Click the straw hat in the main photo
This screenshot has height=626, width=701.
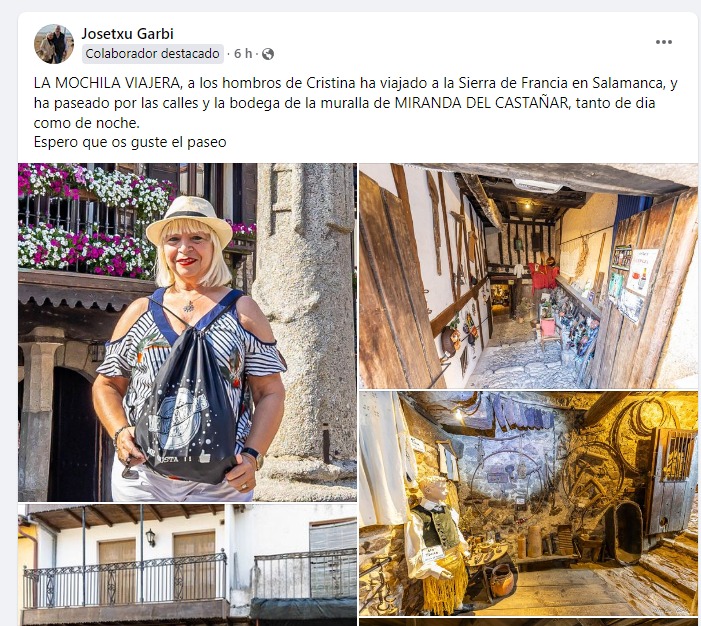190,219
